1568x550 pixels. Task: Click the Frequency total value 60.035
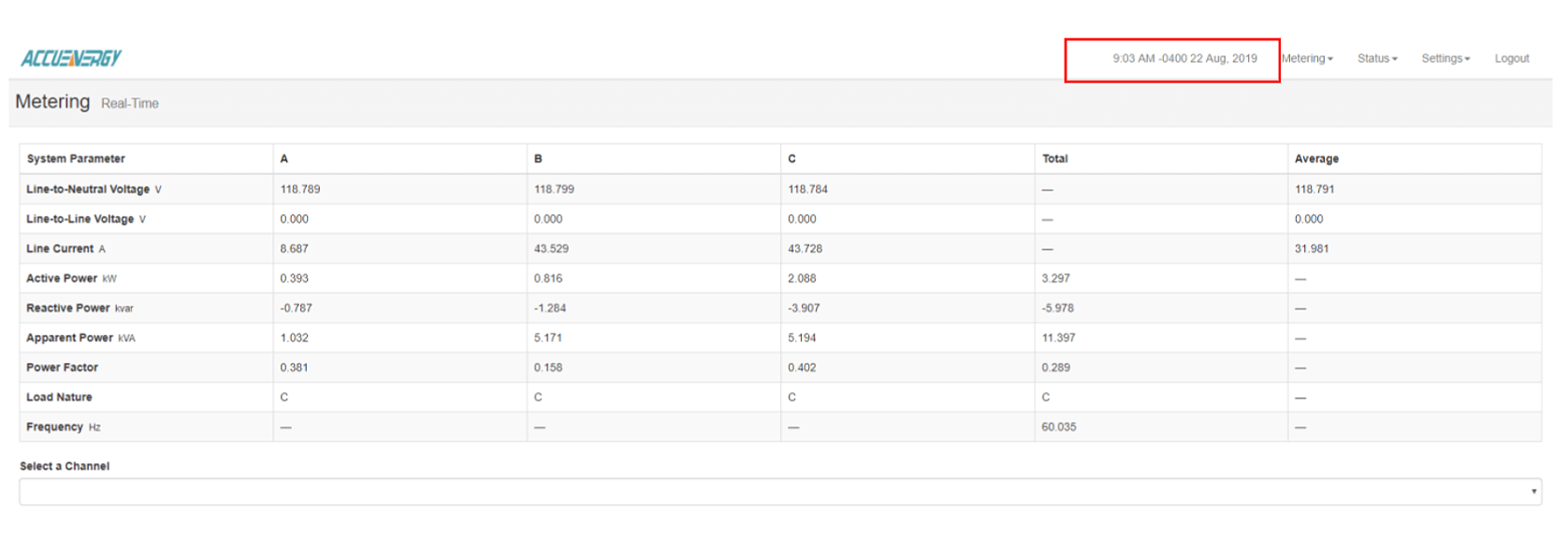click(1058, 427)
